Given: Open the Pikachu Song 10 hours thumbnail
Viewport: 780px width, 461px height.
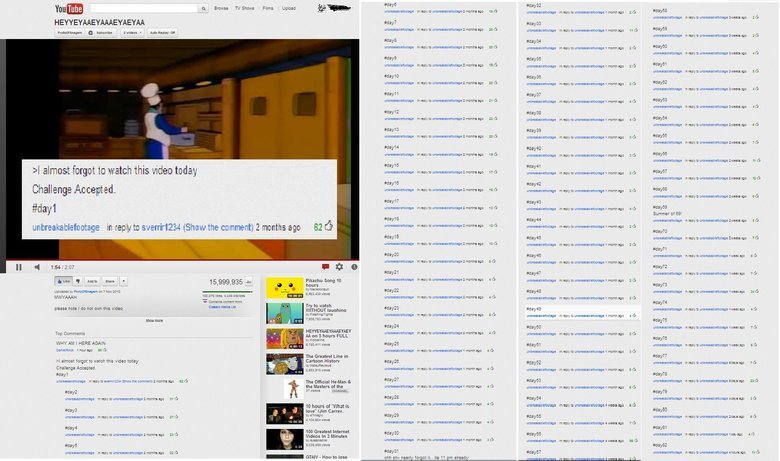Looking at the screenshot, I should [285, 288].
